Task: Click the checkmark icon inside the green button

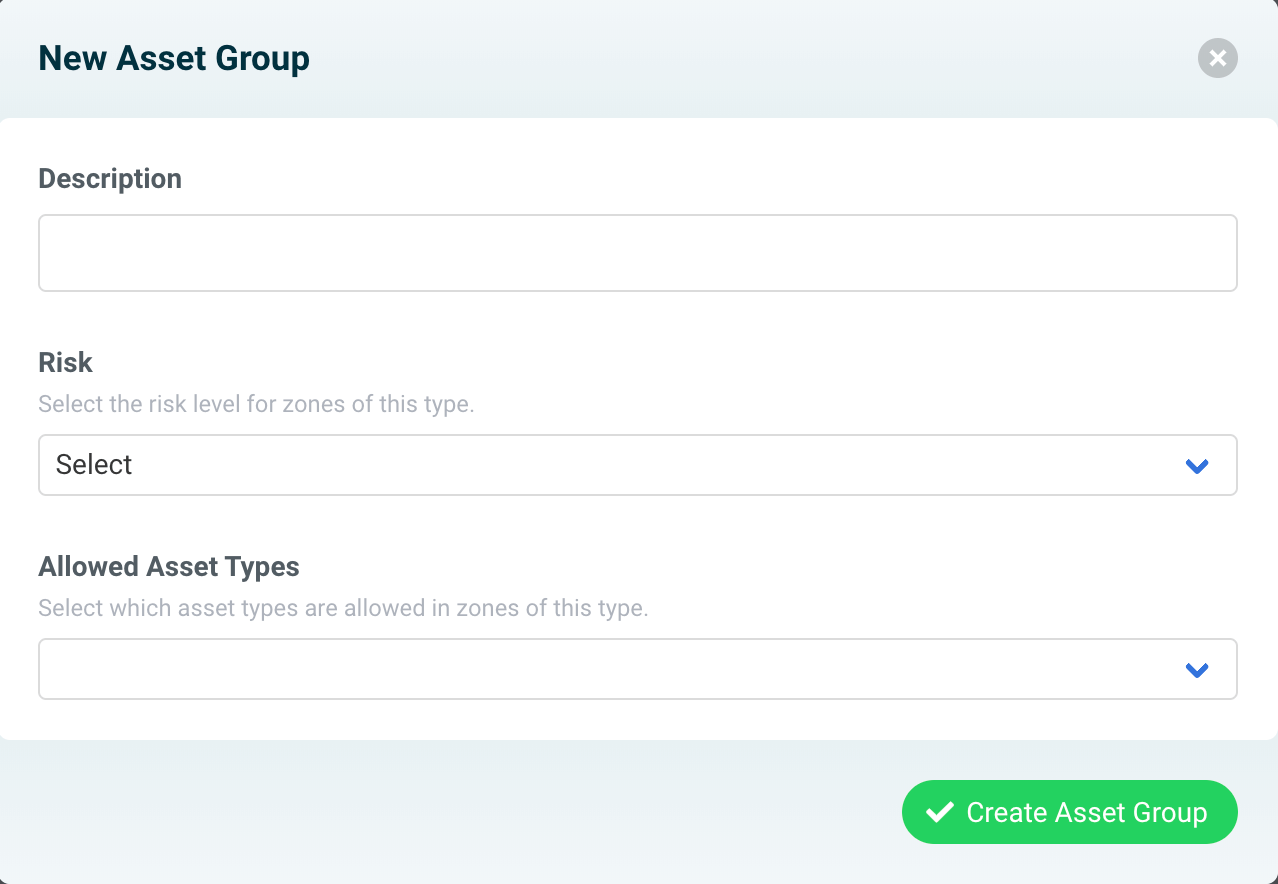Action: (x=938, y=812)
